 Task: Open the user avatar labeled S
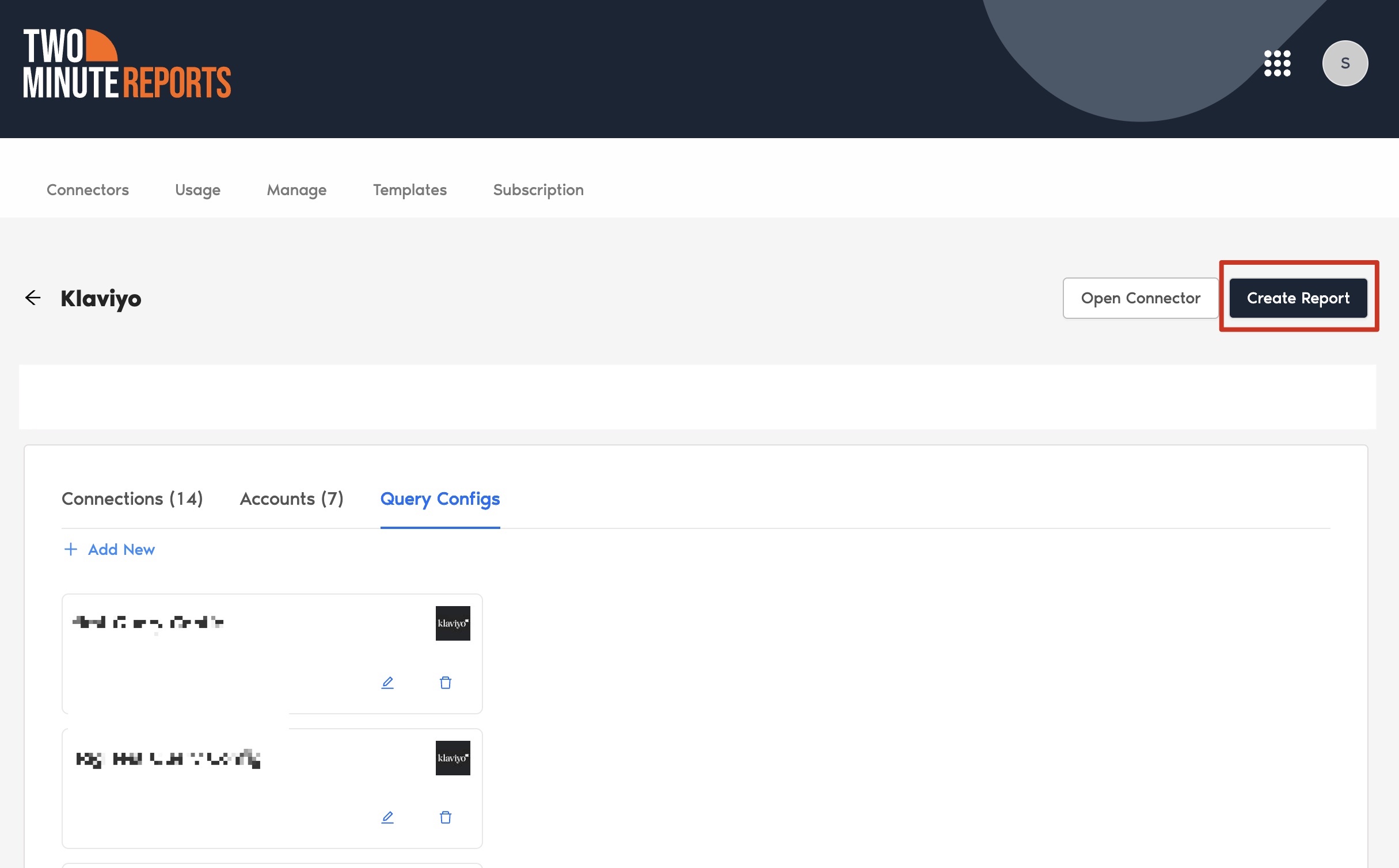click(1345, 63)
